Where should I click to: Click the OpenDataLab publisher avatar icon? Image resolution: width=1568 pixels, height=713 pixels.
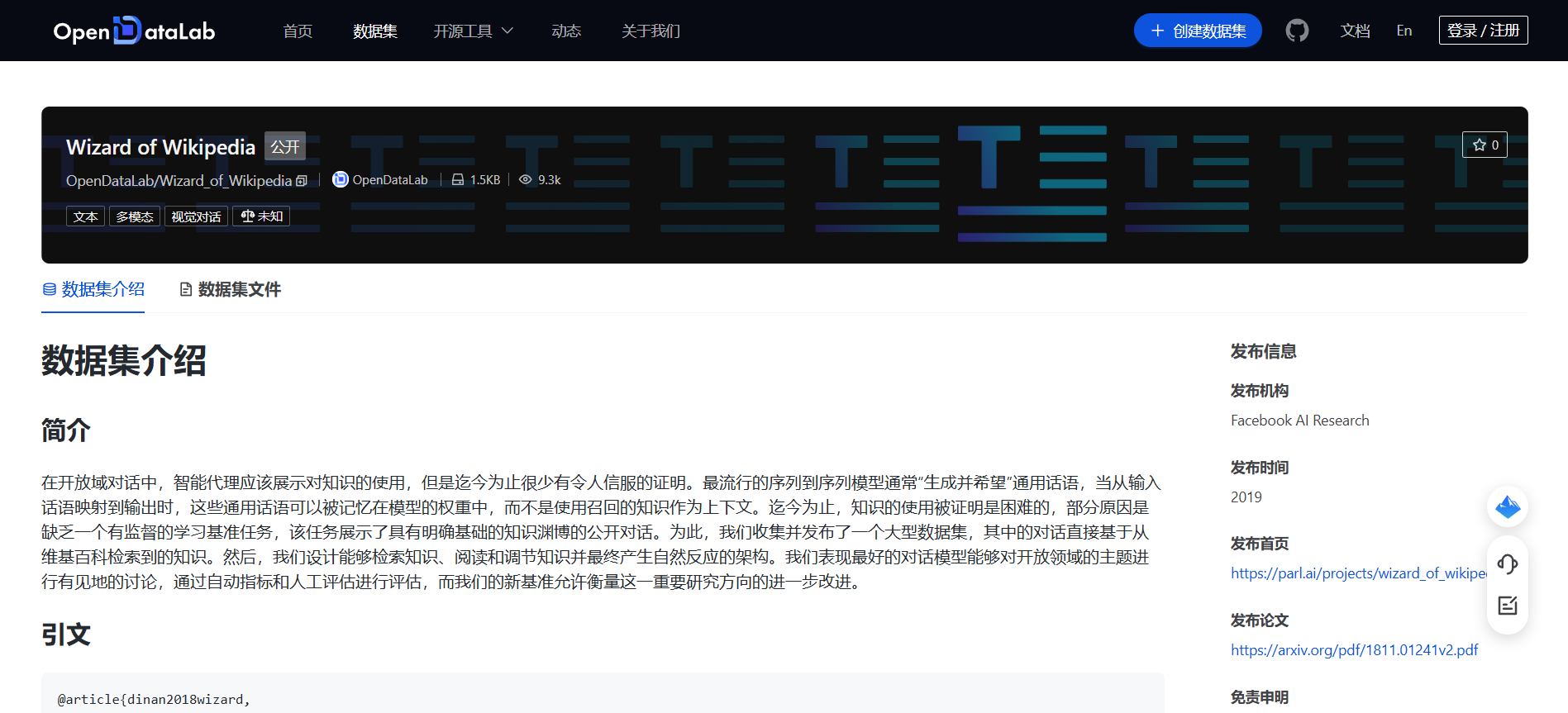coord(340,179)
